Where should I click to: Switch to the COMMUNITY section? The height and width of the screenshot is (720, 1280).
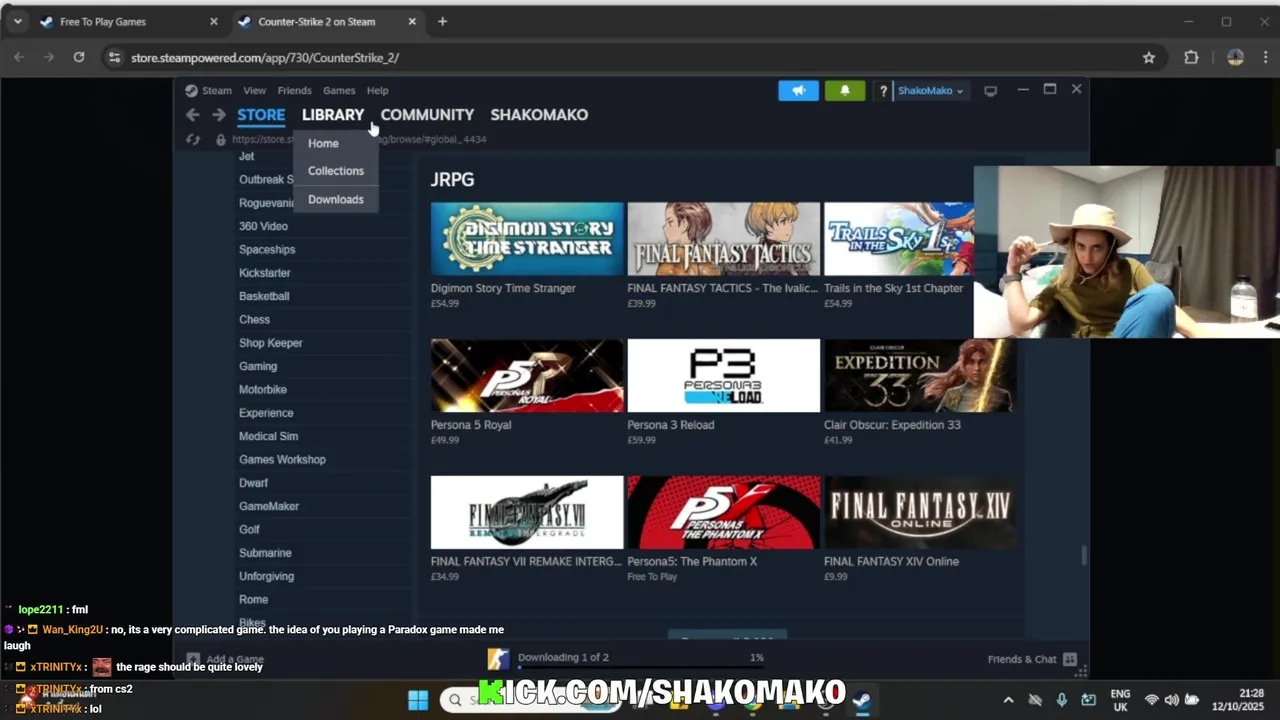point(427,115)
